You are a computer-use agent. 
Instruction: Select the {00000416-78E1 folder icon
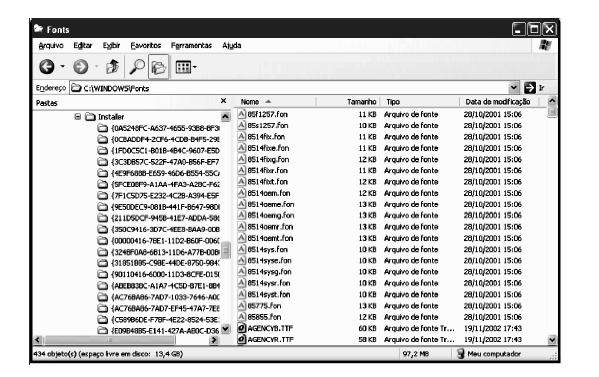coord(102,241)
